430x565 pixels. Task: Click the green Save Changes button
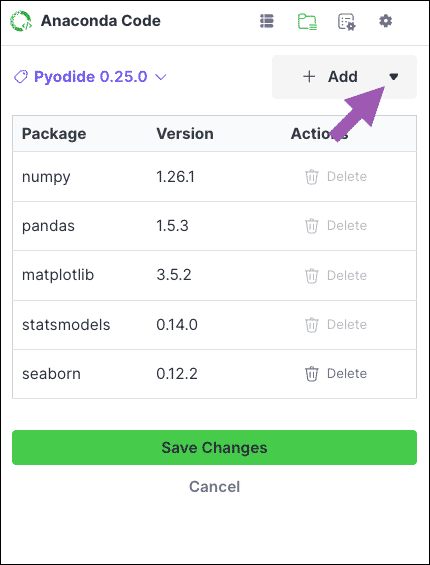(x=214, y=447)
